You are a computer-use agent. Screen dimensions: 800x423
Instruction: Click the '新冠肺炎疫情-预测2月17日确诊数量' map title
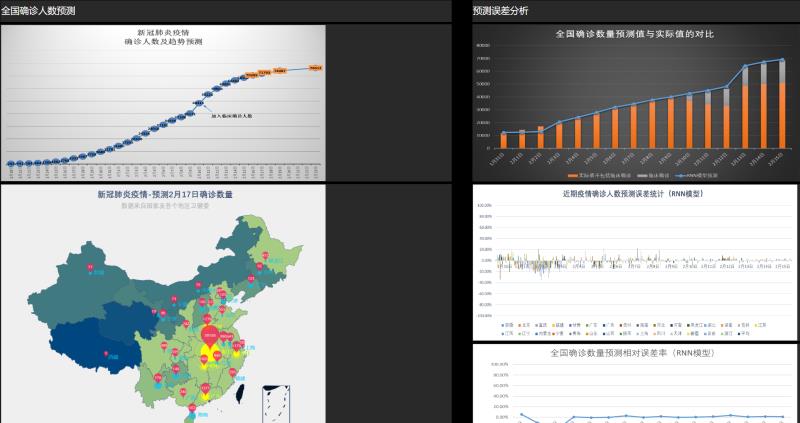(x=165, y=195)
